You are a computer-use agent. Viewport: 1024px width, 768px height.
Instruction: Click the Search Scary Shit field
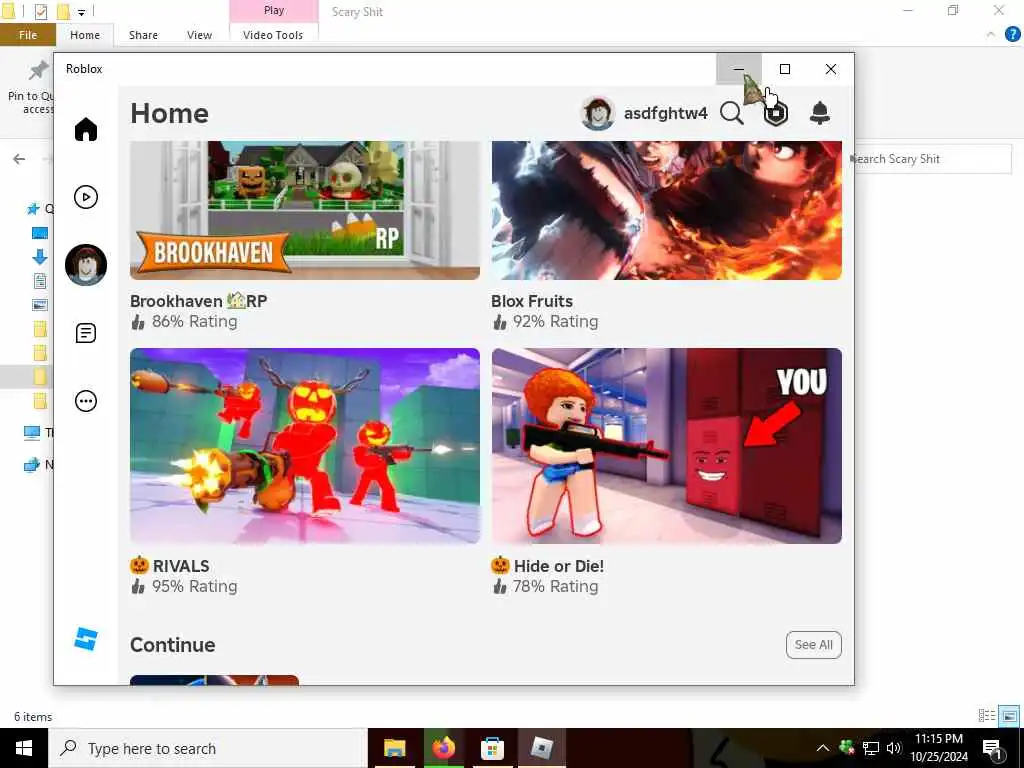[932, 159]
